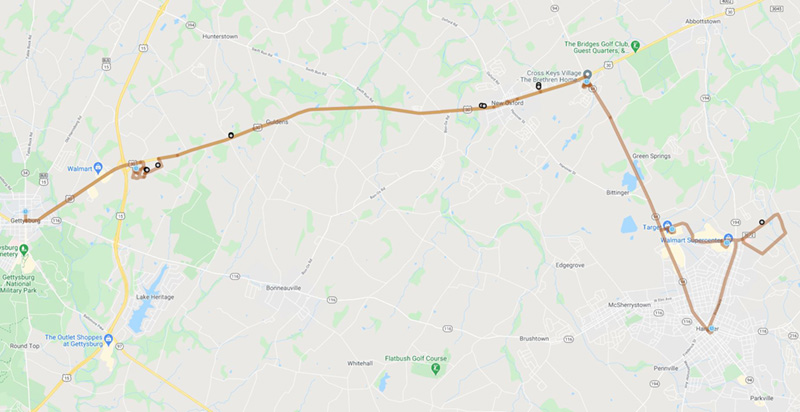The image size is (800, 412).
Task: Select the Hunterstown place label
Action: pyautogui.click(x=220, y=37)
